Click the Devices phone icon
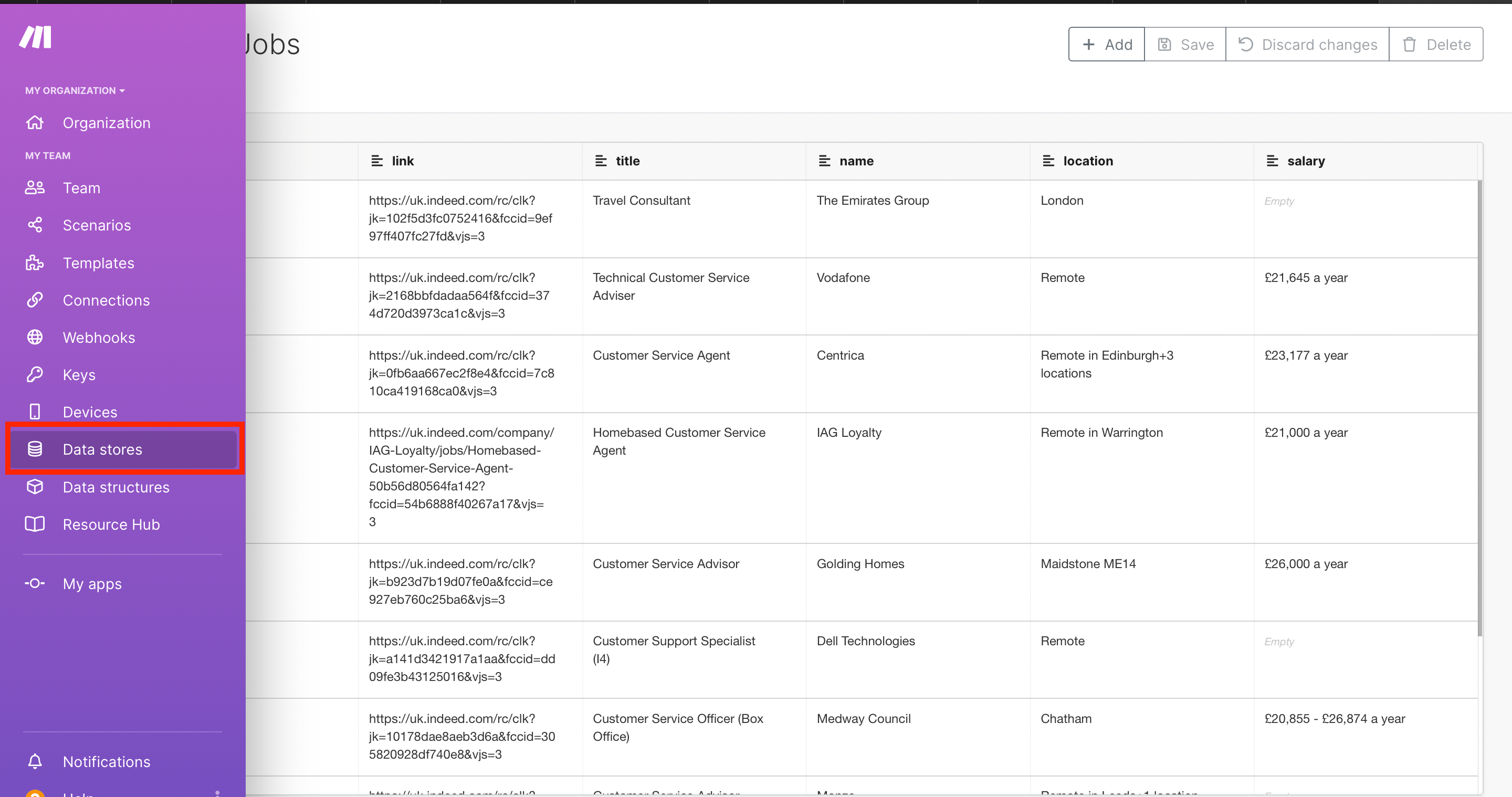 pyautogui.click(x=35, y=412)
